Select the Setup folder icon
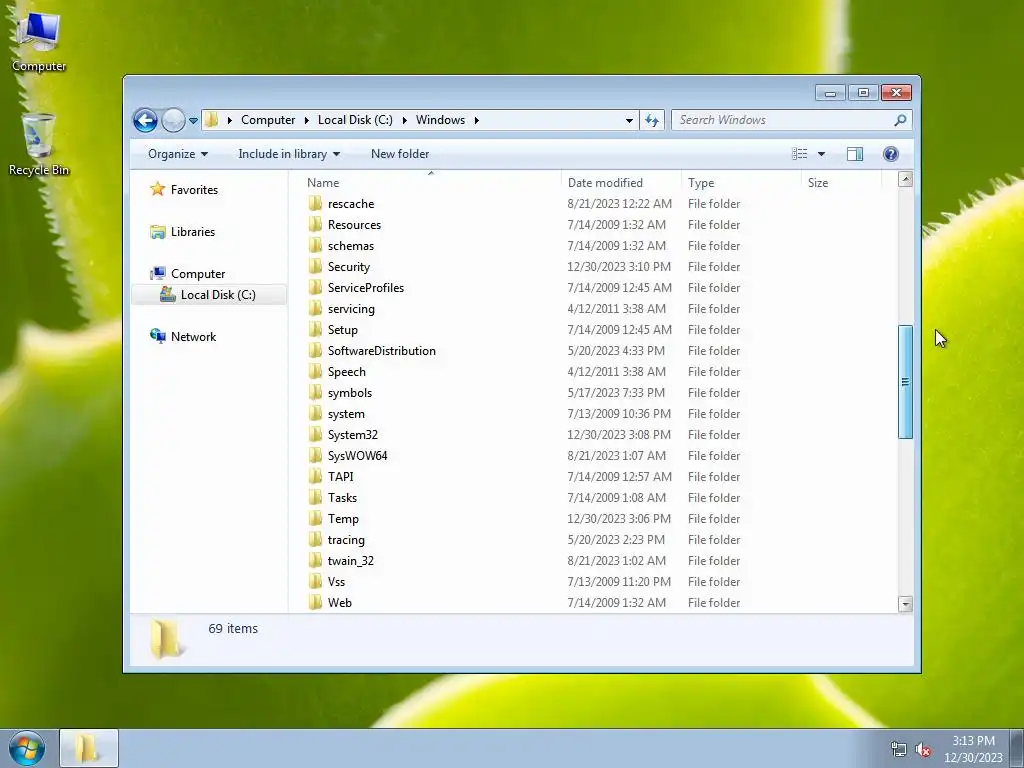 tap(315, 330)
